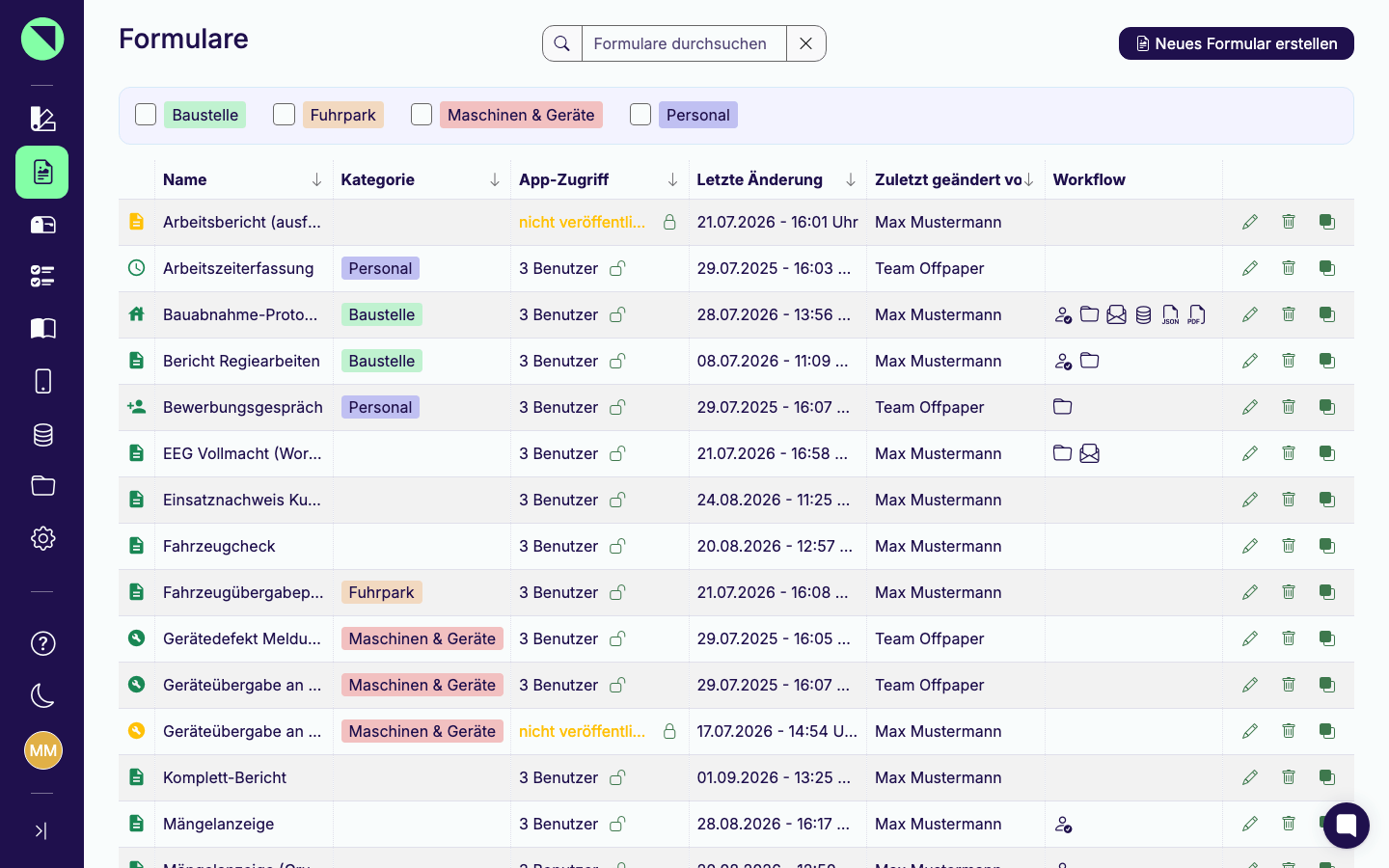Open the Arbeitszeiterfassung form row
The width and height of the screenshot is (1389, 868).
click(736, 268)
